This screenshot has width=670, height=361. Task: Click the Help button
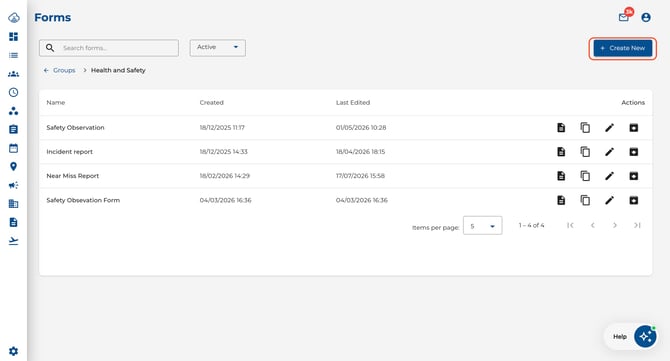(x=620, y=337)
